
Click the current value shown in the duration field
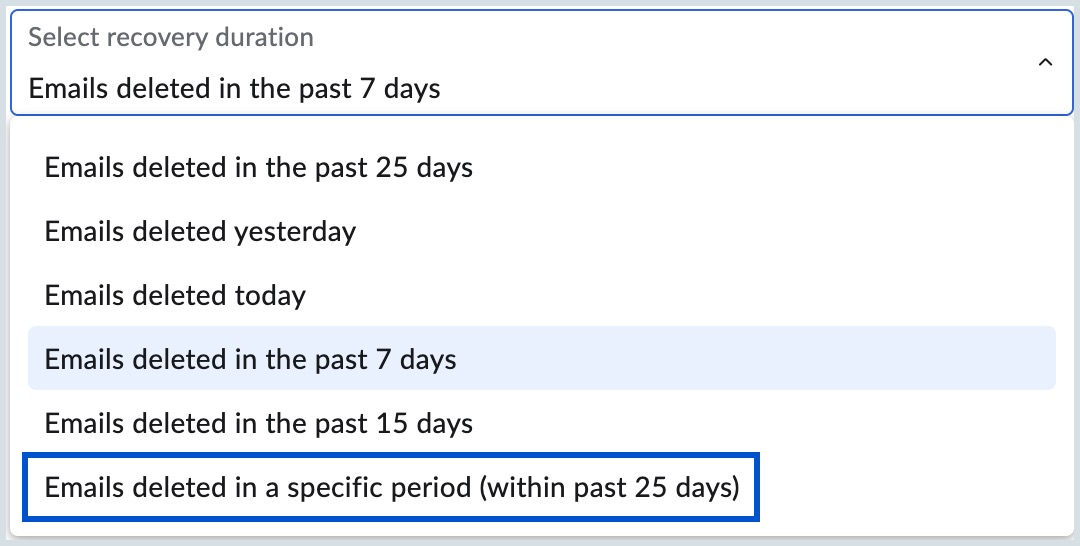click(234, 88)
